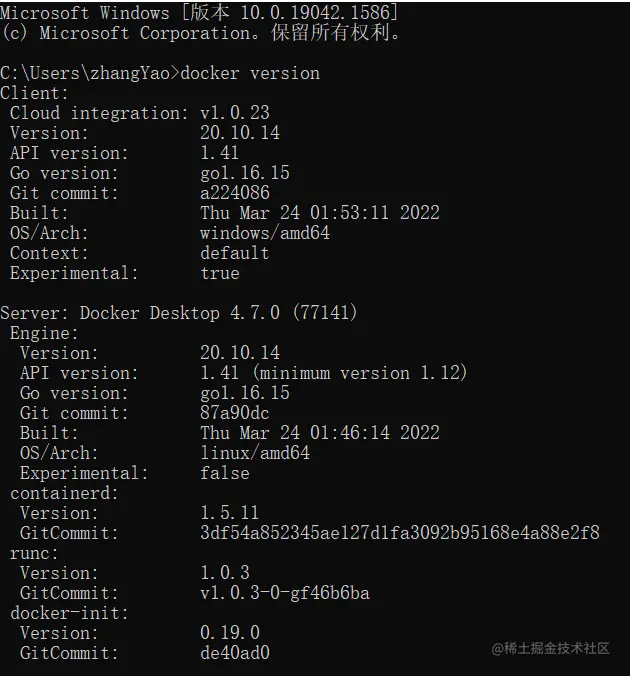630x676 pixels.
Task: Click the Server build date ending 01:46:14 2022
Action: click(x=319, y=433)
